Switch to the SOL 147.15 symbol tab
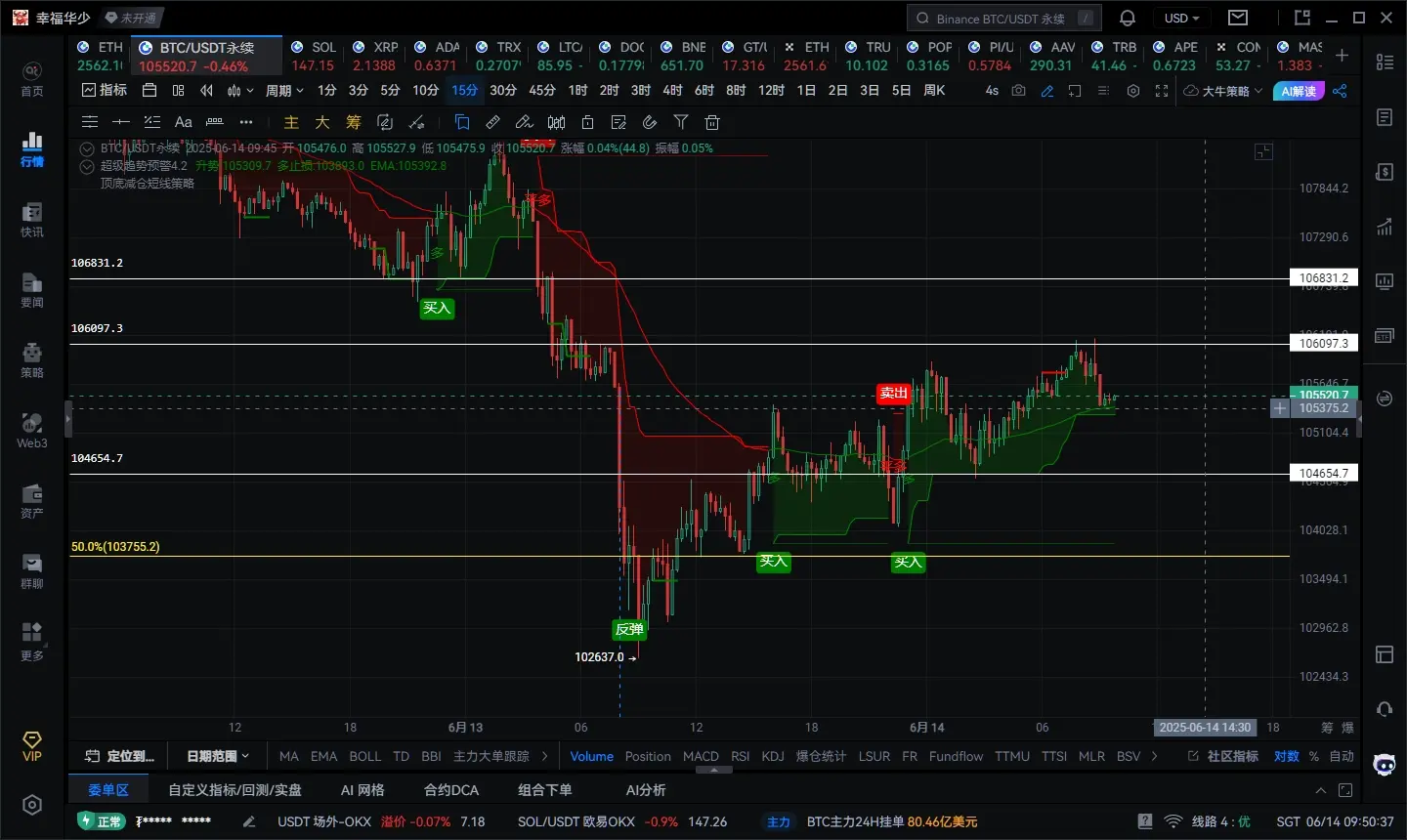 (x=314, y=56)
